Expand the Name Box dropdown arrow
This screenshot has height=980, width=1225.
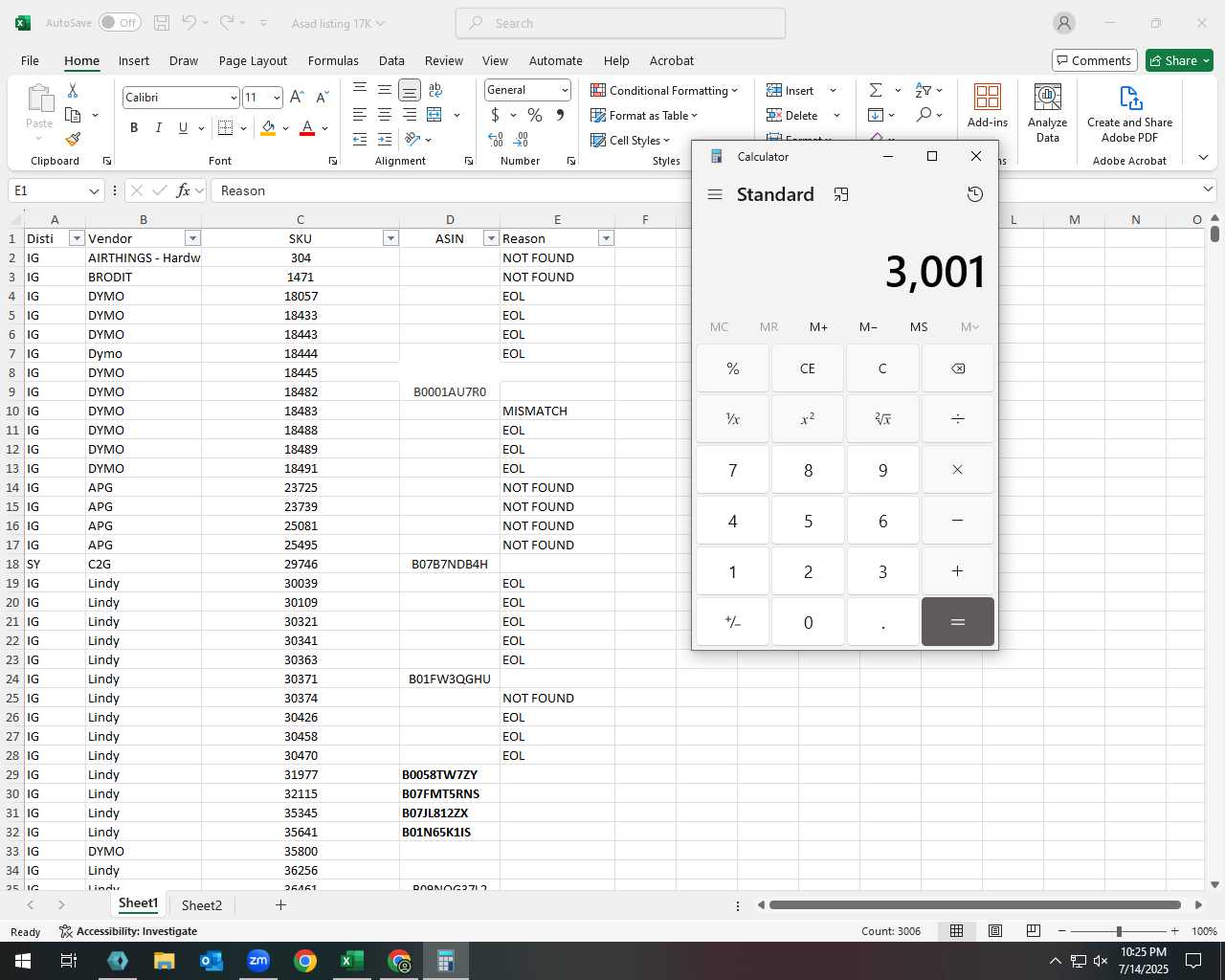[x=94, y=191]
